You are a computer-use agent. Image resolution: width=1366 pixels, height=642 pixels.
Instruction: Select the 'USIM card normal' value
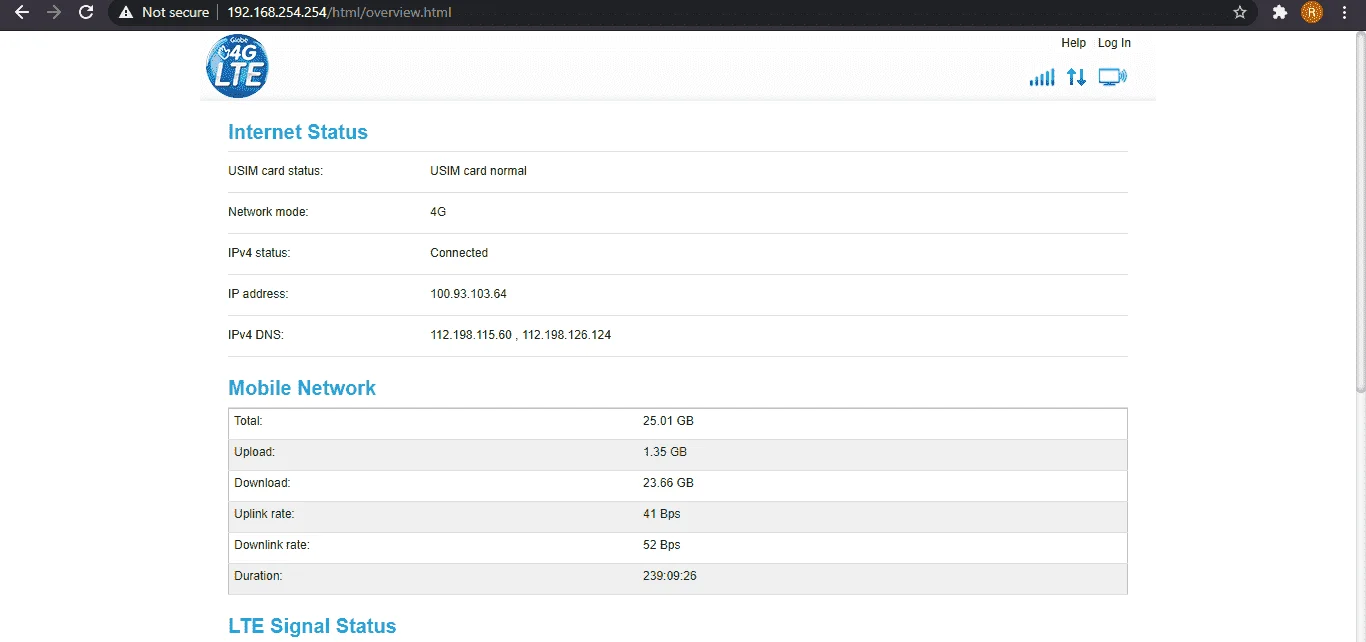(478, 171)
